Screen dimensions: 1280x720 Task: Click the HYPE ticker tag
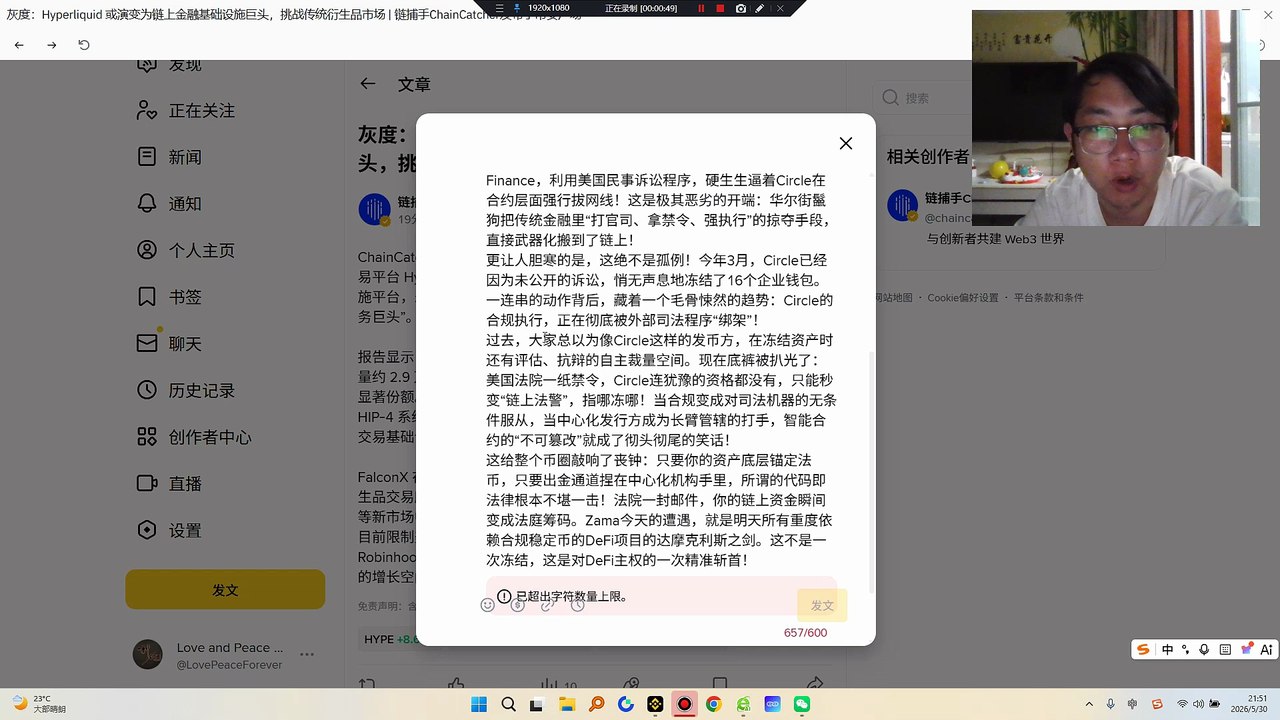(390, 639)
